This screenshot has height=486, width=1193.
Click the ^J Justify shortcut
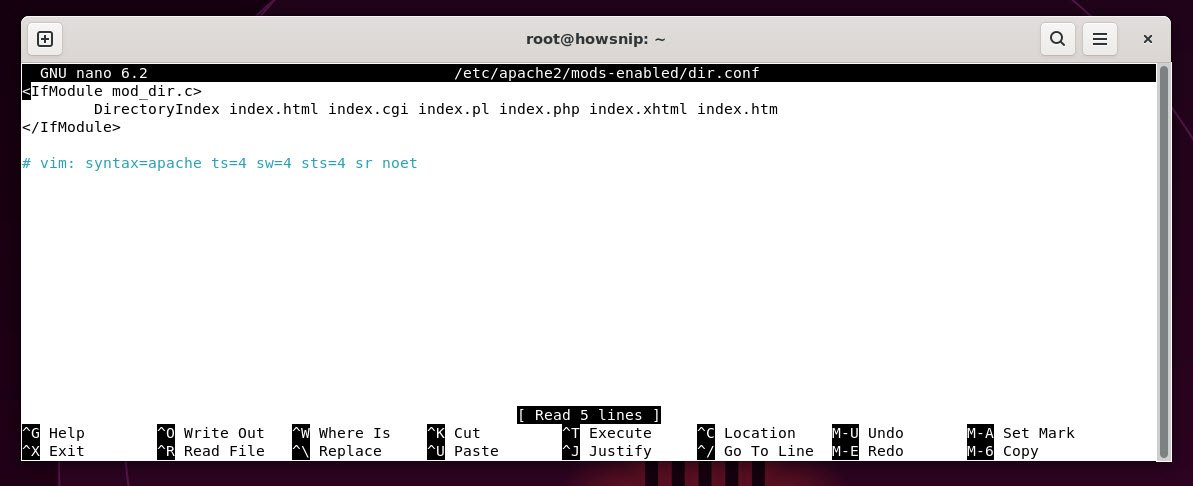606,451
